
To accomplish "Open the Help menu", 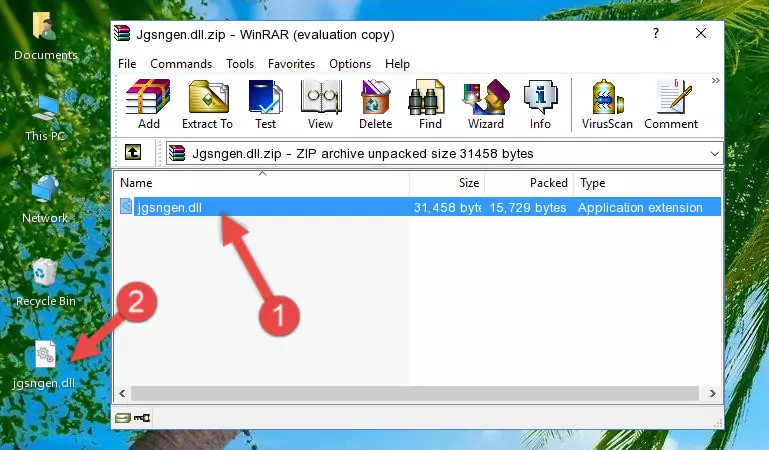I will 397,64.
